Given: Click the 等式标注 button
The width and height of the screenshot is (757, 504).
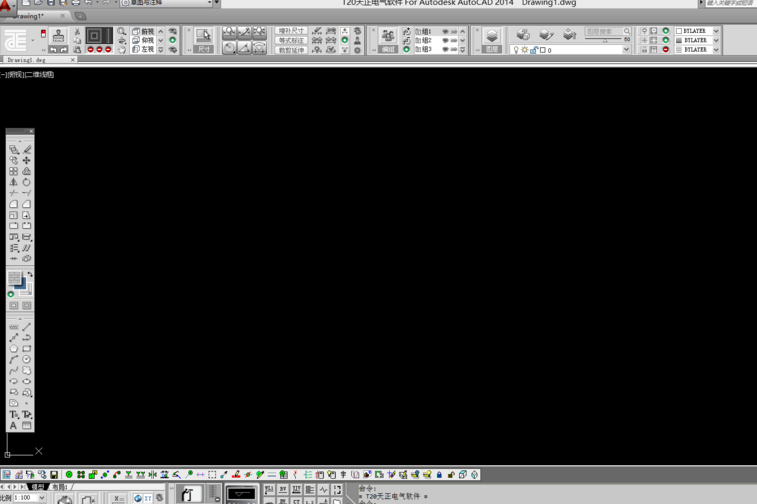Looking at the screenshot, I should click(291, 40).
